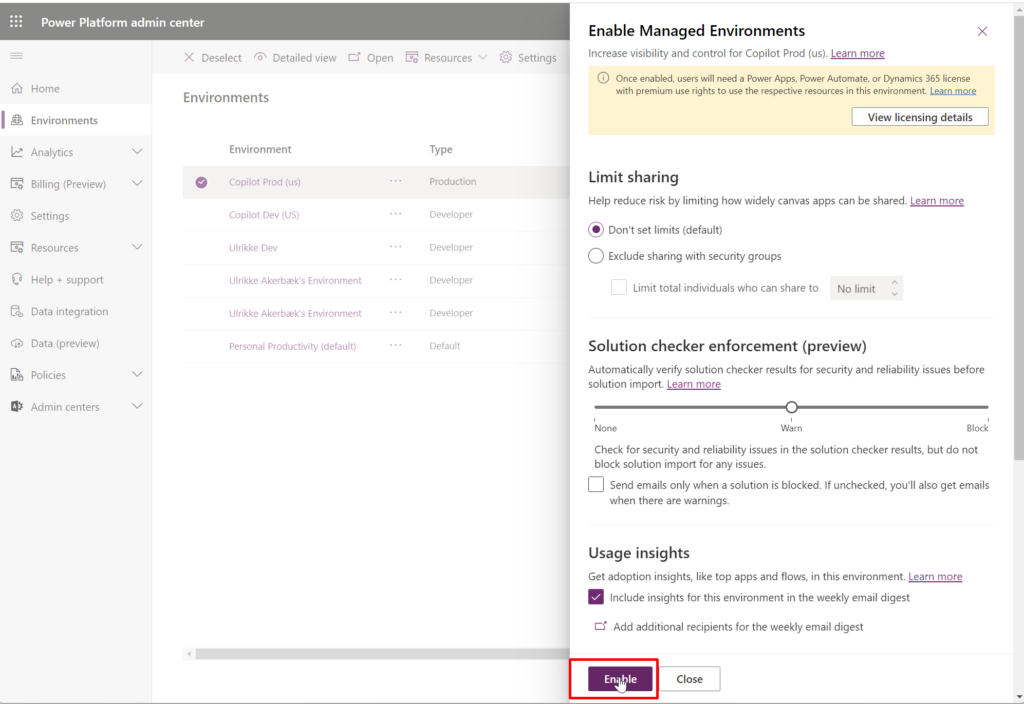Click the Data integration icon
Viewport: 1024px width, 704px height.
point(17,312)
